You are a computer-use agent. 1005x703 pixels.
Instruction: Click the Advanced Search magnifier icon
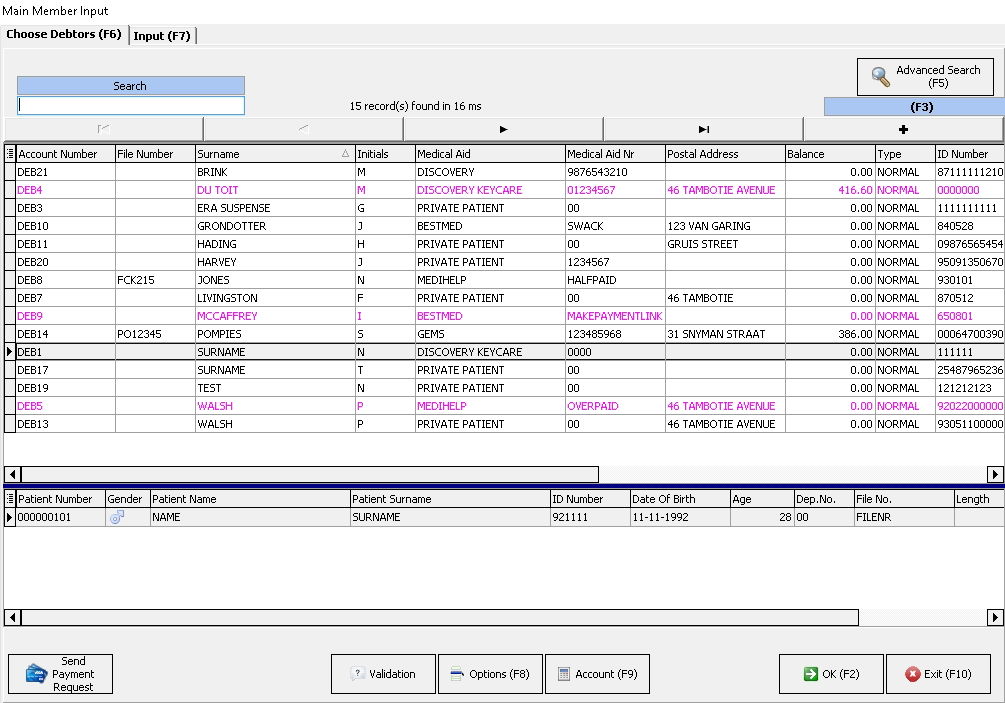[881, 77]
